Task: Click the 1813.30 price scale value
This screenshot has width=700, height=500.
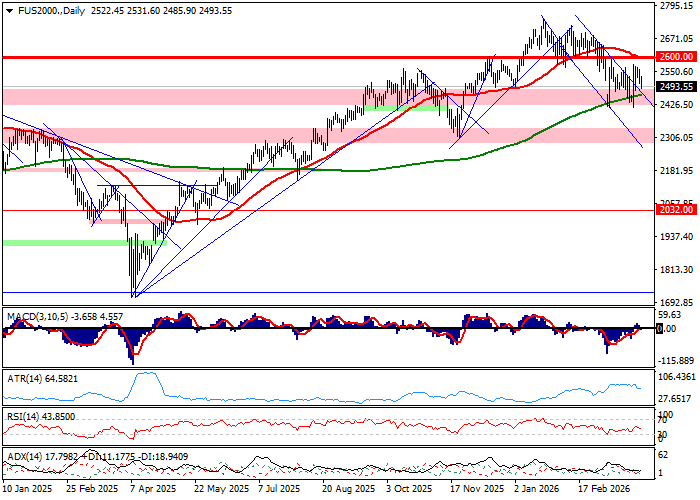Action: point(677,270)
